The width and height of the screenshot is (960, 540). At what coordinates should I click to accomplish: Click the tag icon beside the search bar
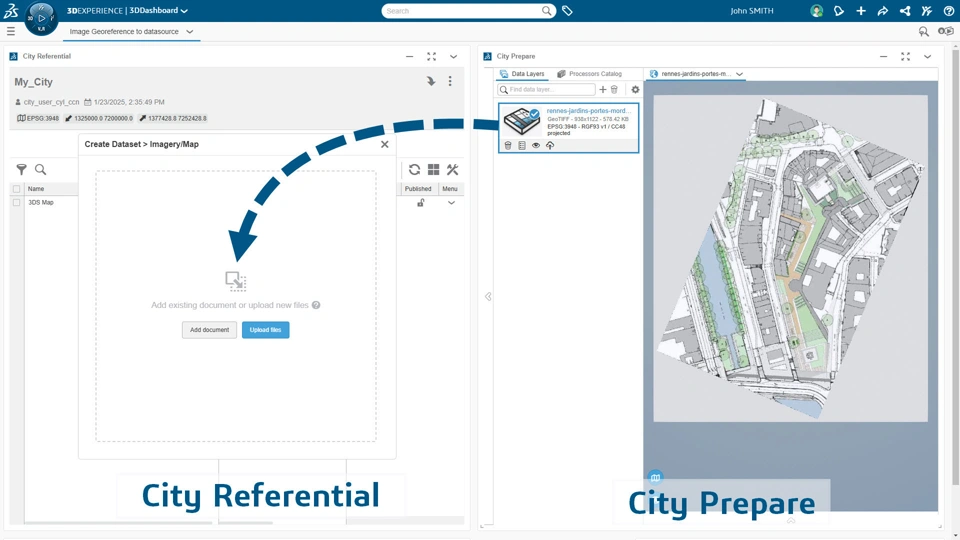[568, 11]
